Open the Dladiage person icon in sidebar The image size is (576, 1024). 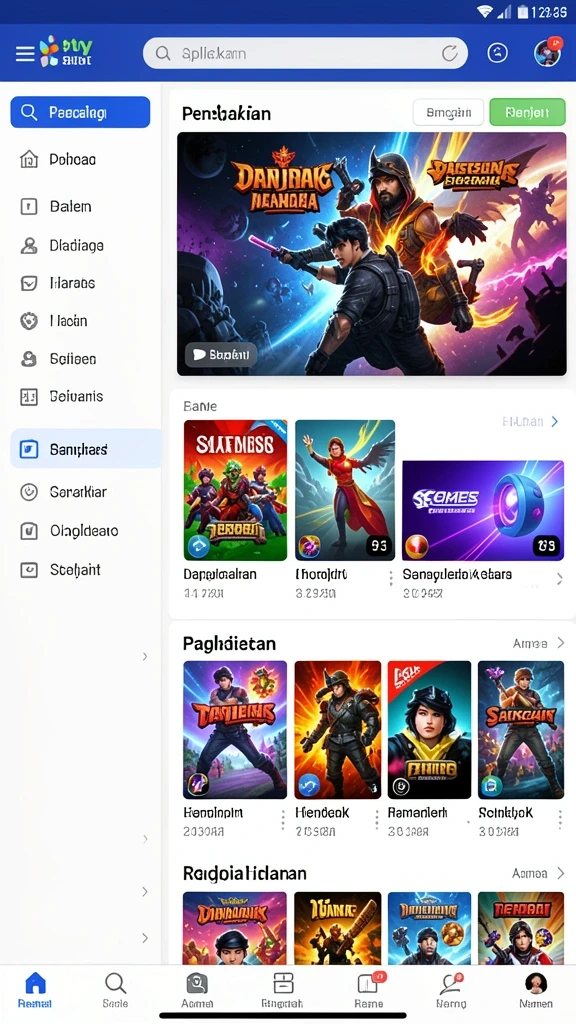[x=29, y=246]
